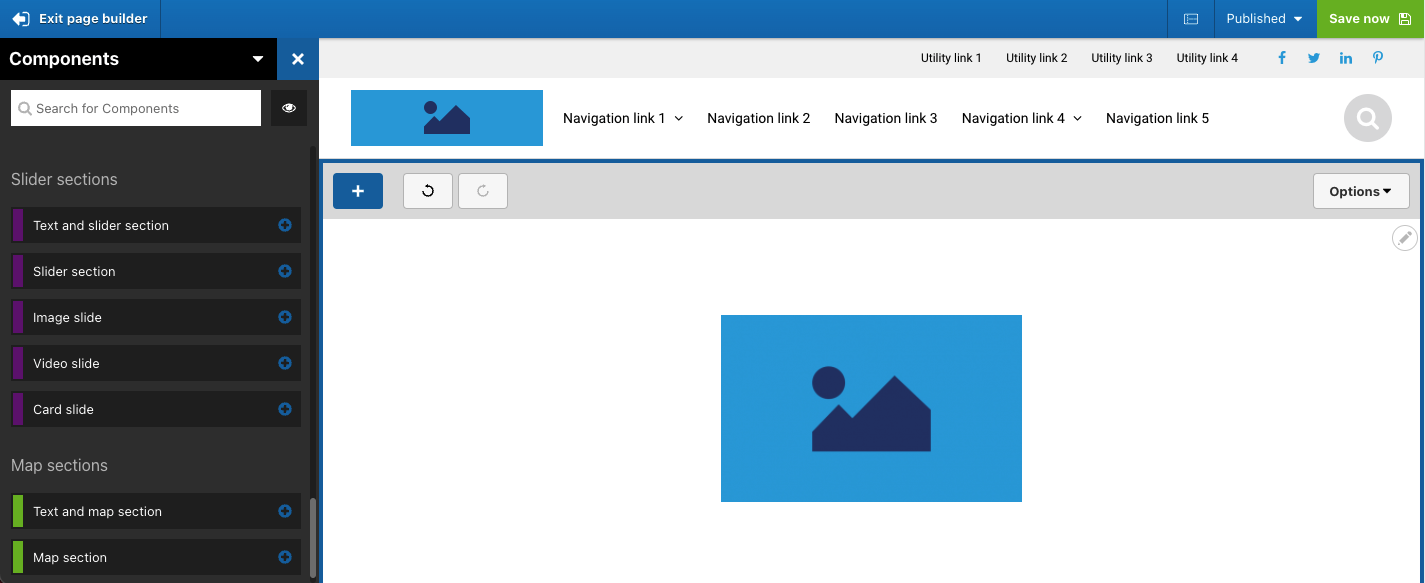Add the Slider section component with plus icon
1425x583 pixels.
tap(285, 271)
